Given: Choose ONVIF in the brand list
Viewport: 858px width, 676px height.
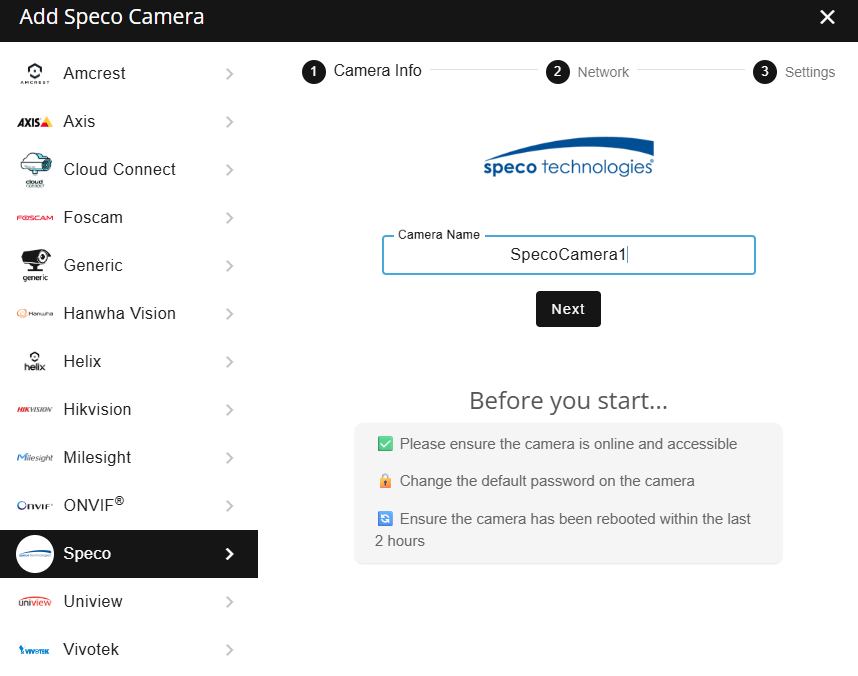Looking at the screenshot, I should [x=129, y=506].
